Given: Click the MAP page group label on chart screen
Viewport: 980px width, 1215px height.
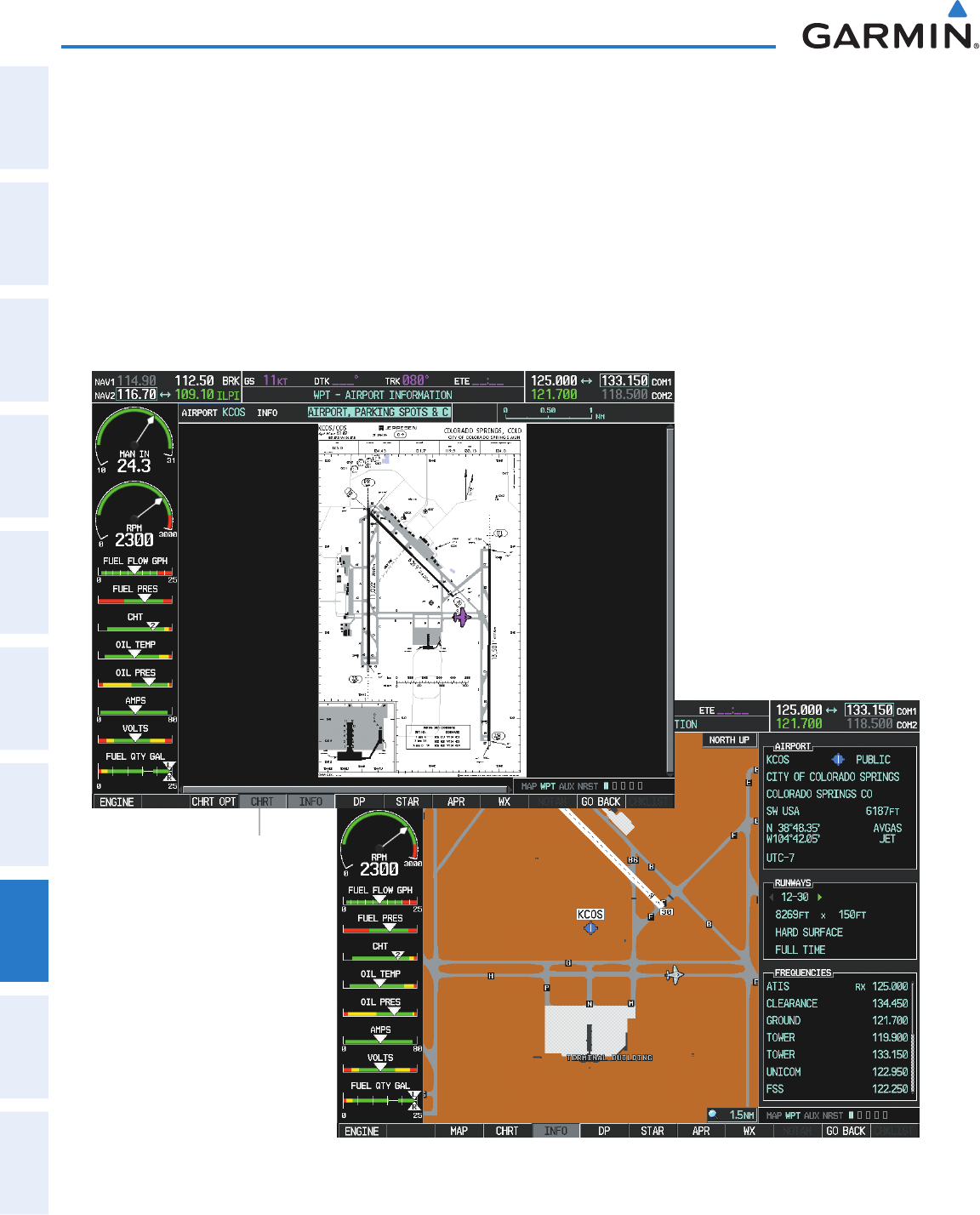Looking at the screenshot, I should (x=529, y=786).
